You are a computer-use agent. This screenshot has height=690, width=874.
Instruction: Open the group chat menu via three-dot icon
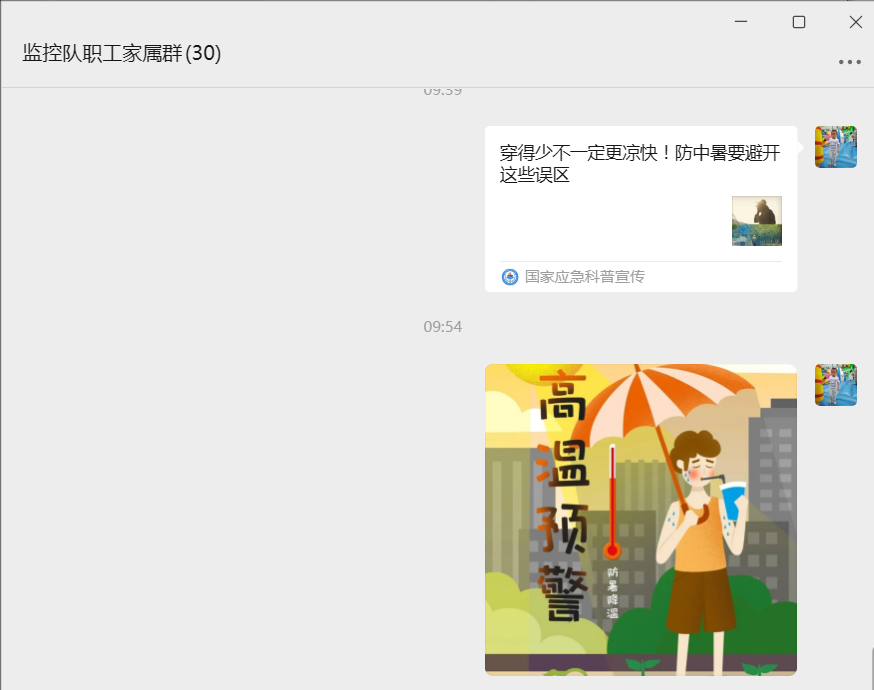(849, 62)
